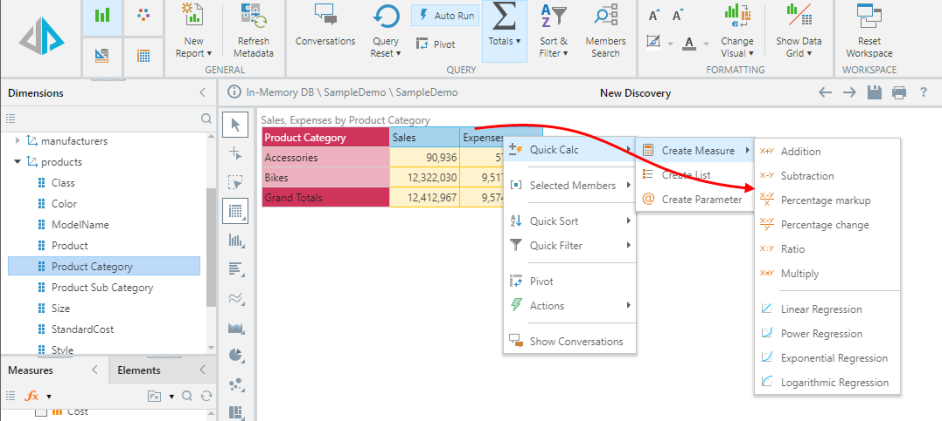Image resolution: width=942 pixels, height=421 pixels.
Task: Select the Class dimension
Action: [63, 183]
